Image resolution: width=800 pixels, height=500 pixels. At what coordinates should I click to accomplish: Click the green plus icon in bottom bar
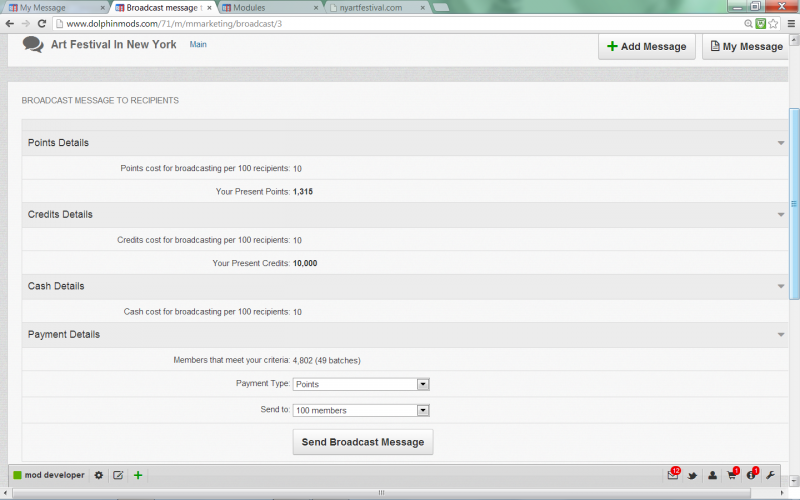[138, 475]
